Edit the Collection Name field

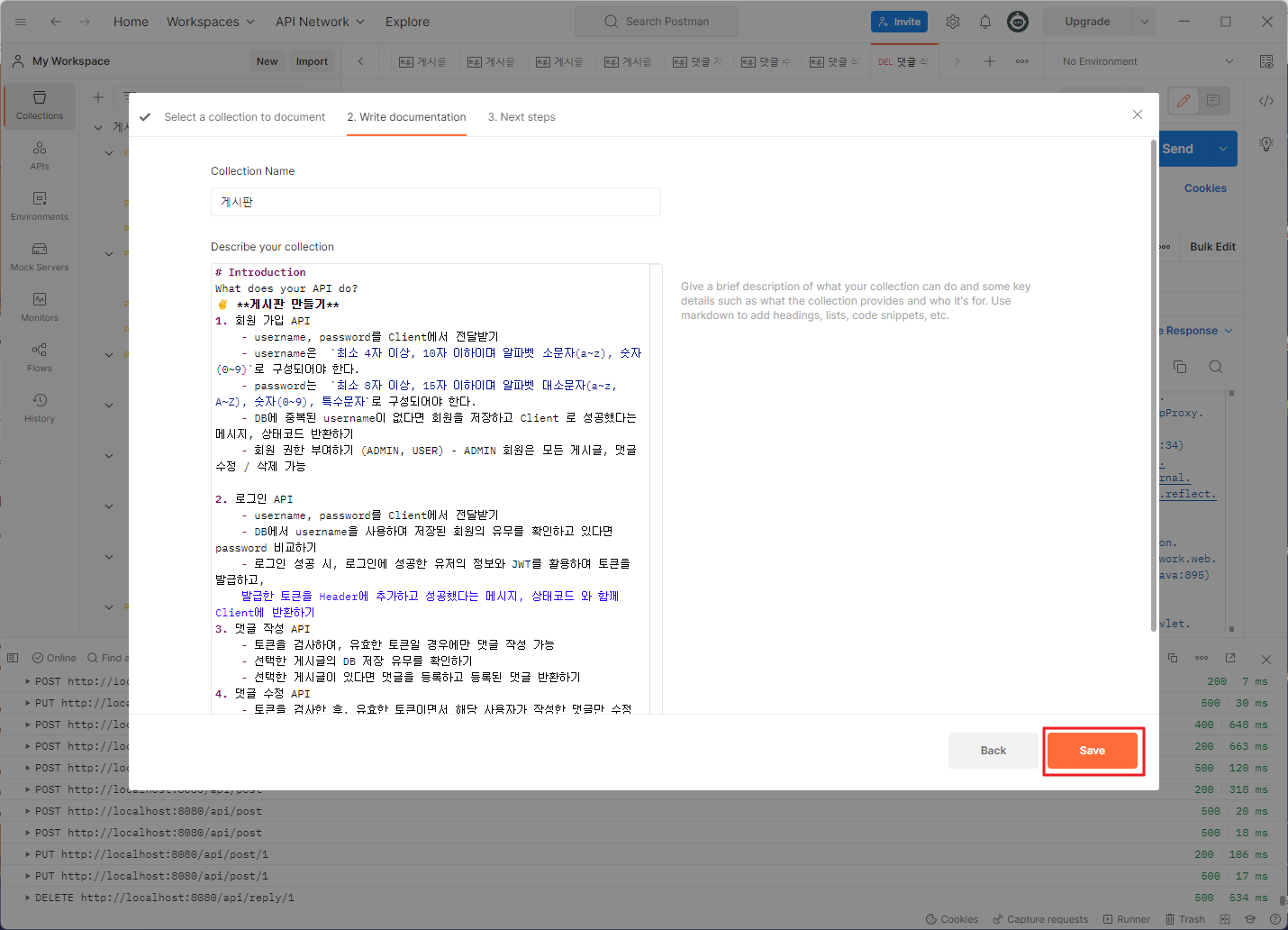(x=436, y=202)
